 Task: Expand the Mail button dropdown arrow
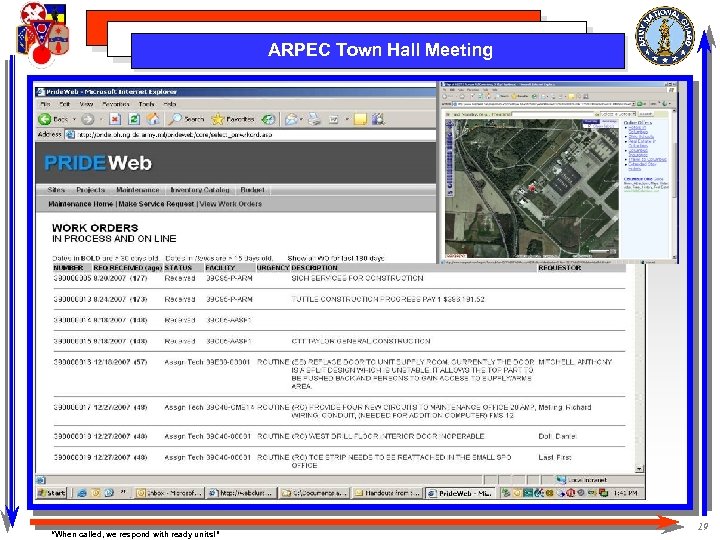click(x=301, y=119)
